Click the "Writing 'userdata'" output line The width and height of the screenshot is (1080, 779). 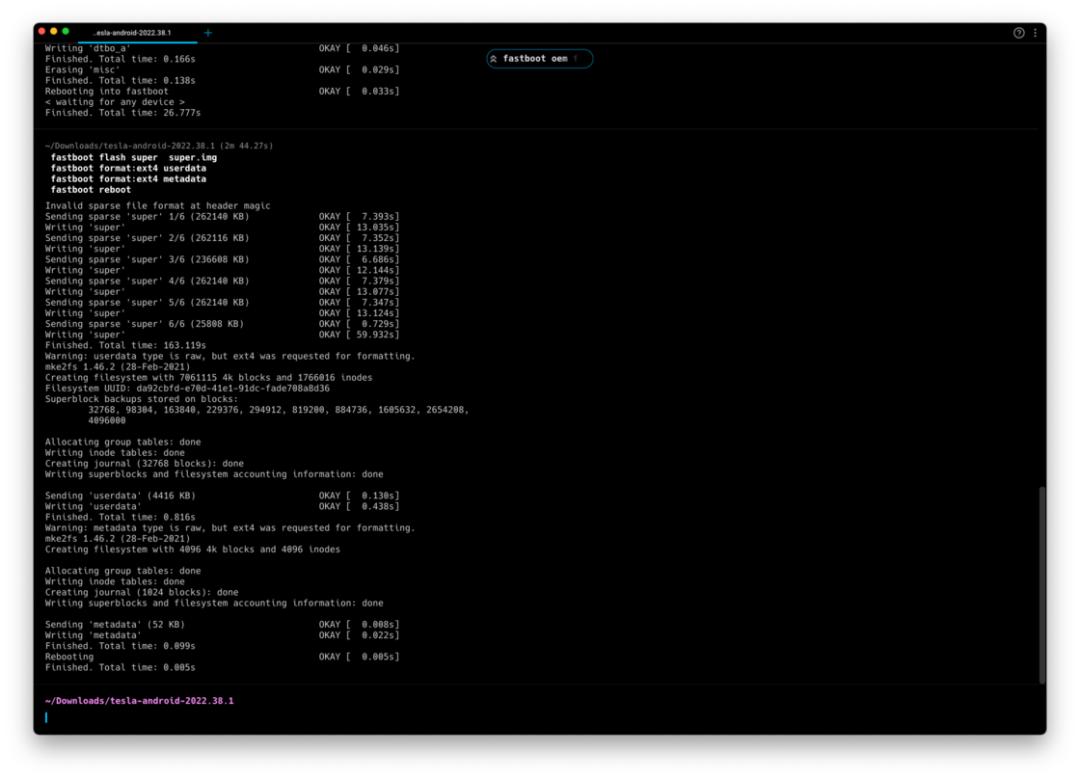[x=93, y=506]
